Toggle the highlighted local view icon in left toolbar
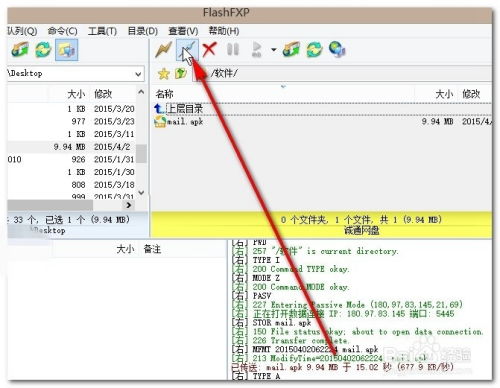This screenshot has height=388, width=500. (67, 50)
